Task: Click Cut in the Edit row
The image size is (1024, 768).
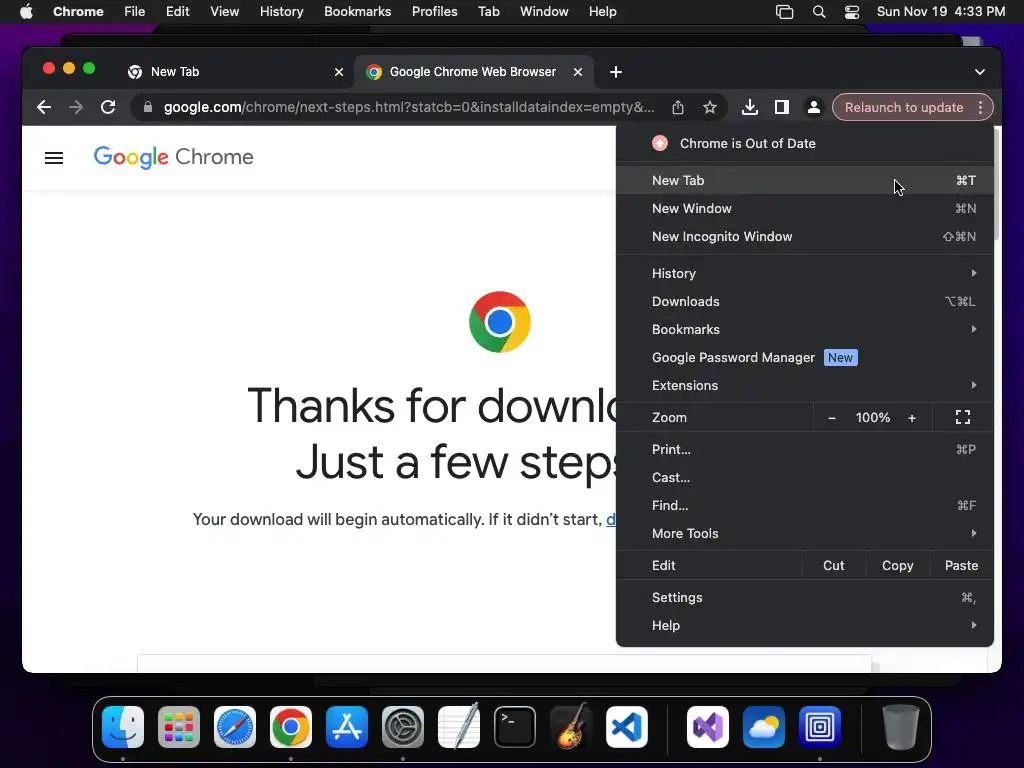Action: click(834, 566)
